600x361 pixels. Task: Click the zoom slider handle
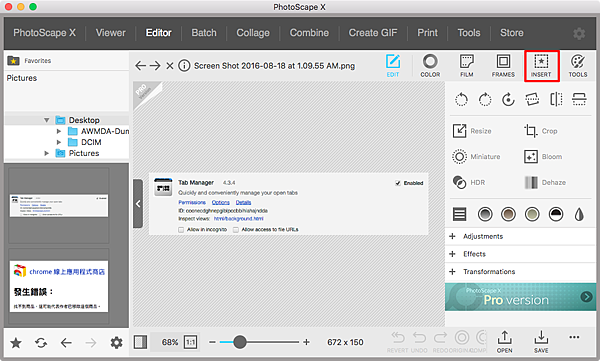click(240, 342)
